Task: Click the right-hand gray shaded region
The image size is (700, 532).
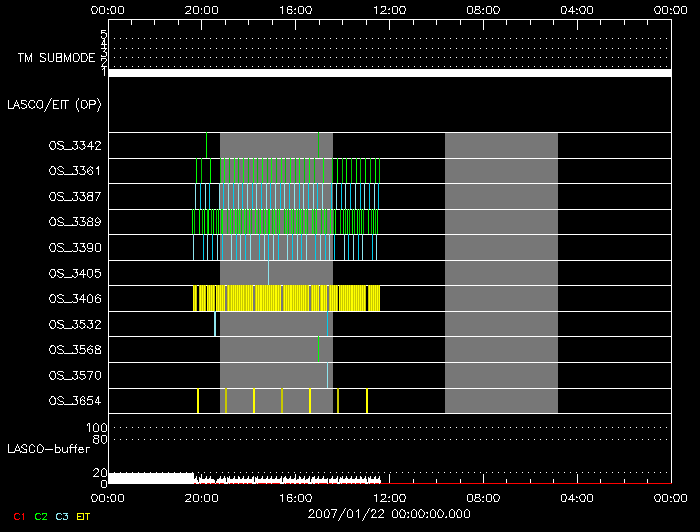Action: (x=501, y=272)
